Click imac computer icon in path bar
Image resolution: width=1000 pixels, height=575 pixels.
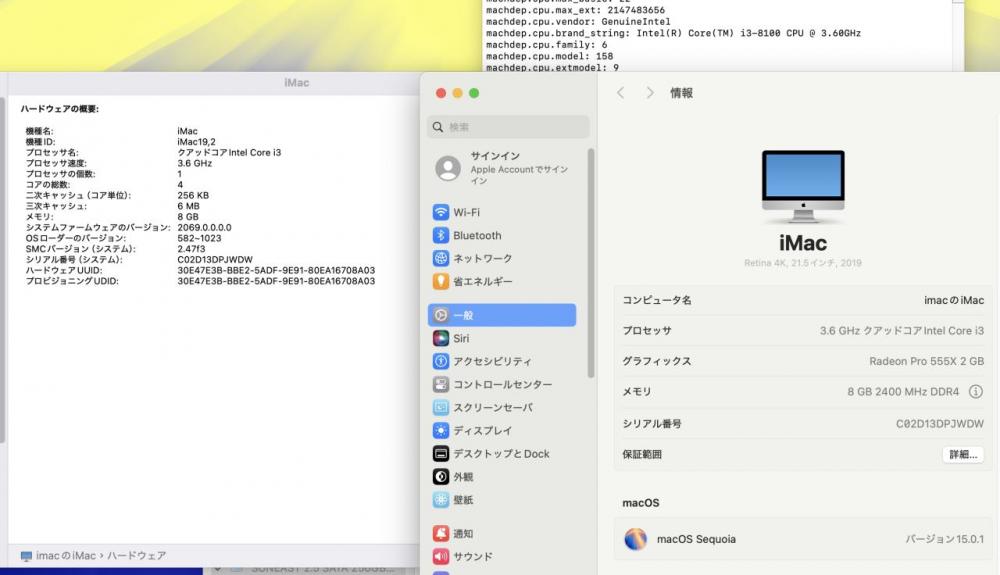(x=26, y=556)
